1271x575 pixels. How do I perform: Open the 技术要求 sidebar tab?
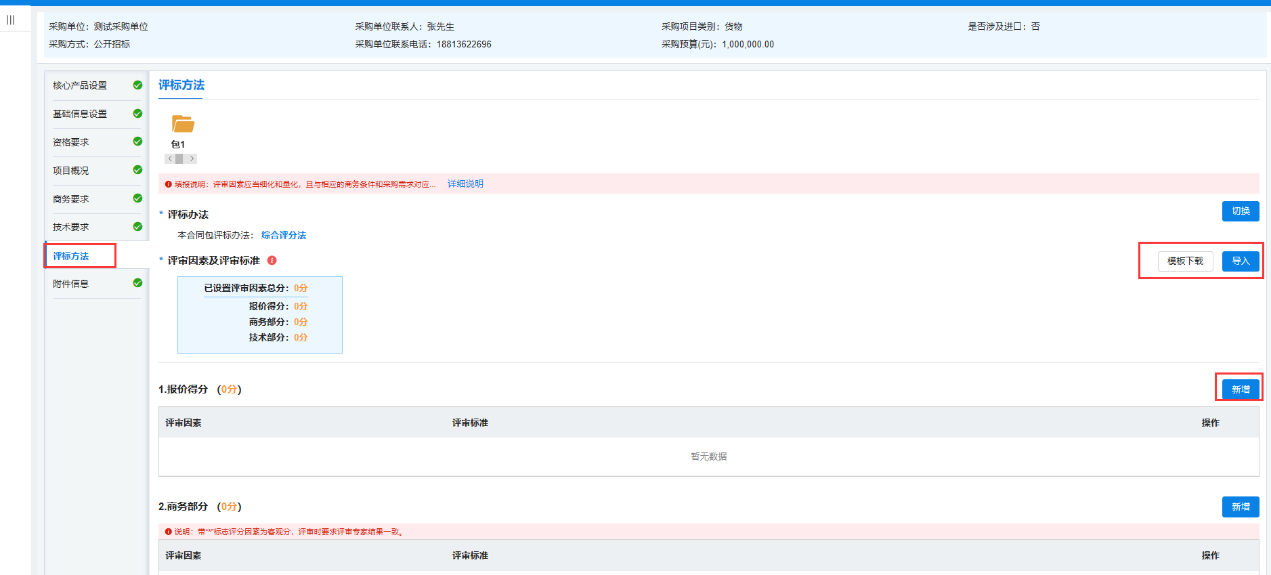point(71,227)
